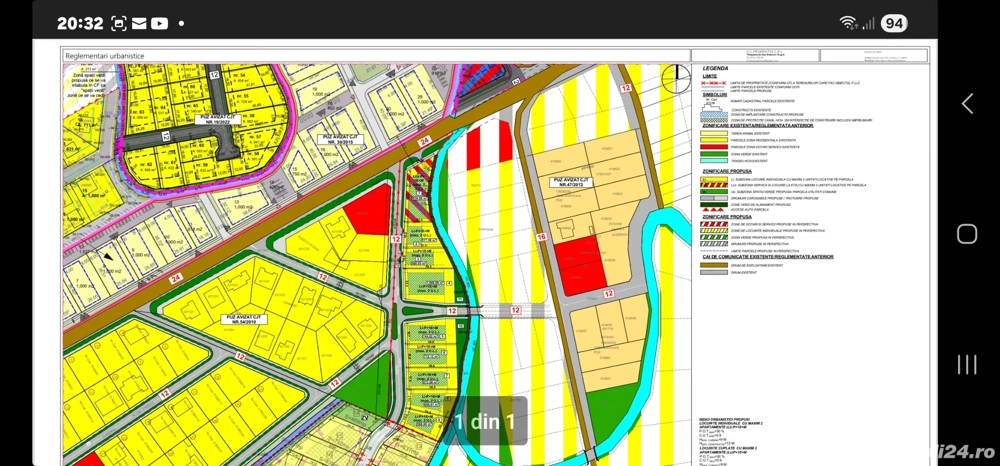Tap the screen recorder notification icon
Viewport: 1000px width, 466px height.
tap(119, 22)
